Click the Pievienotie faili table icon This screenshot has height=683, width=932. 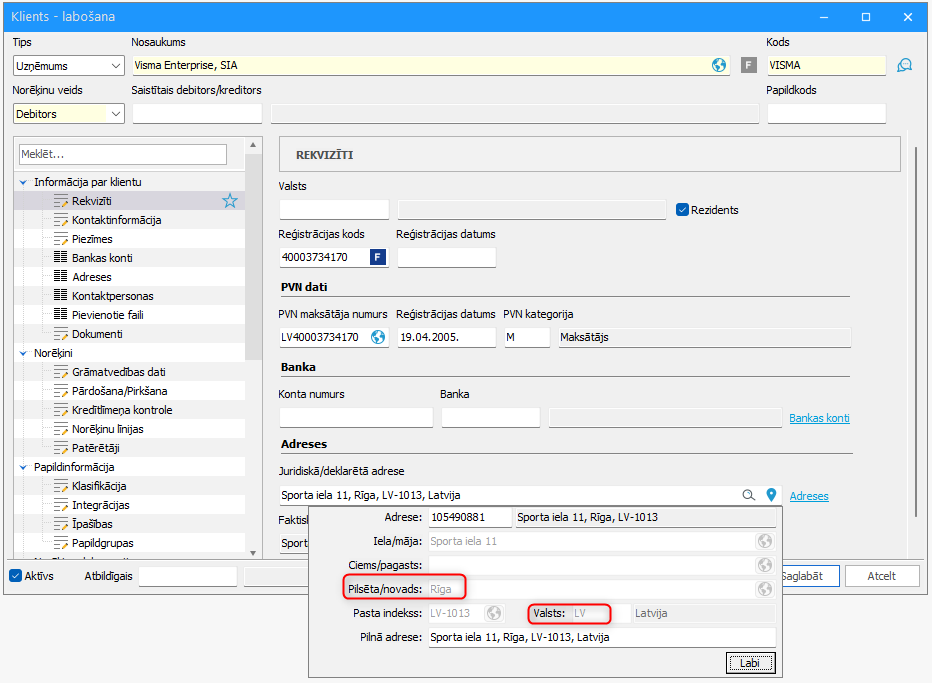tap(61, 314)
